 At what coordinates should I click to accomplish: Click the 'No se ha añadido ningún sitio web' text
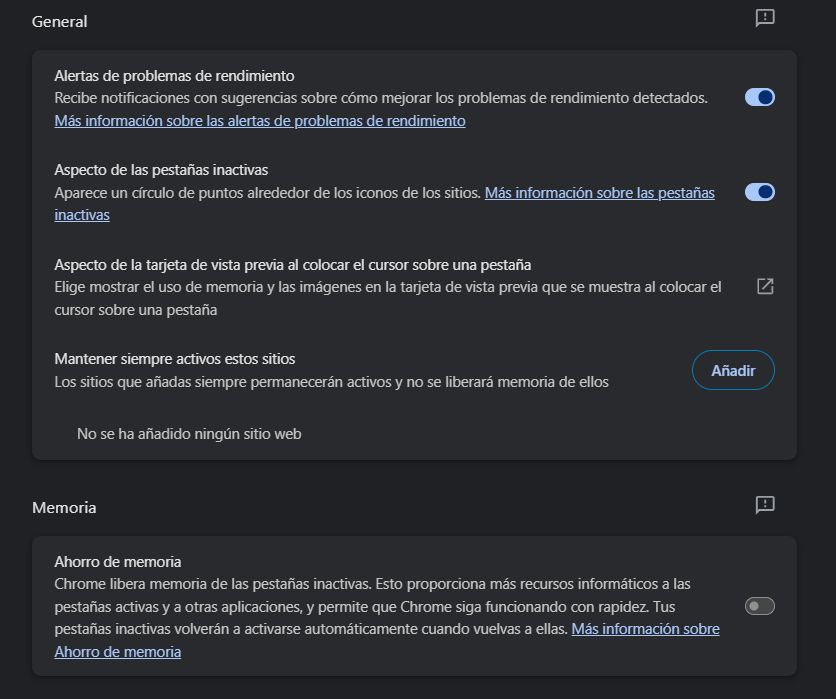[189, 434]
